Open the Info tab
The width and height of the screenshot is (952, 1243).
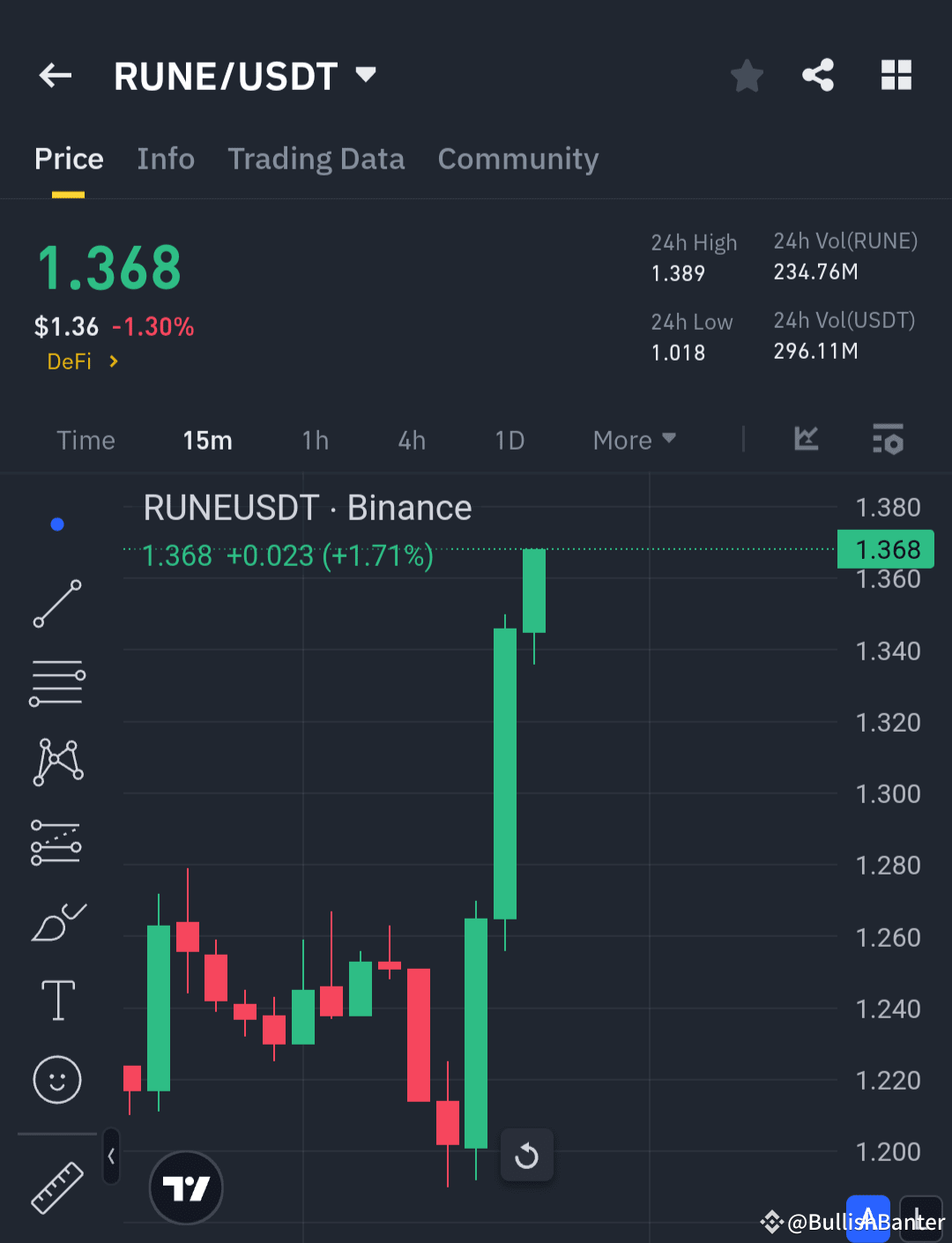click(166, 160)
